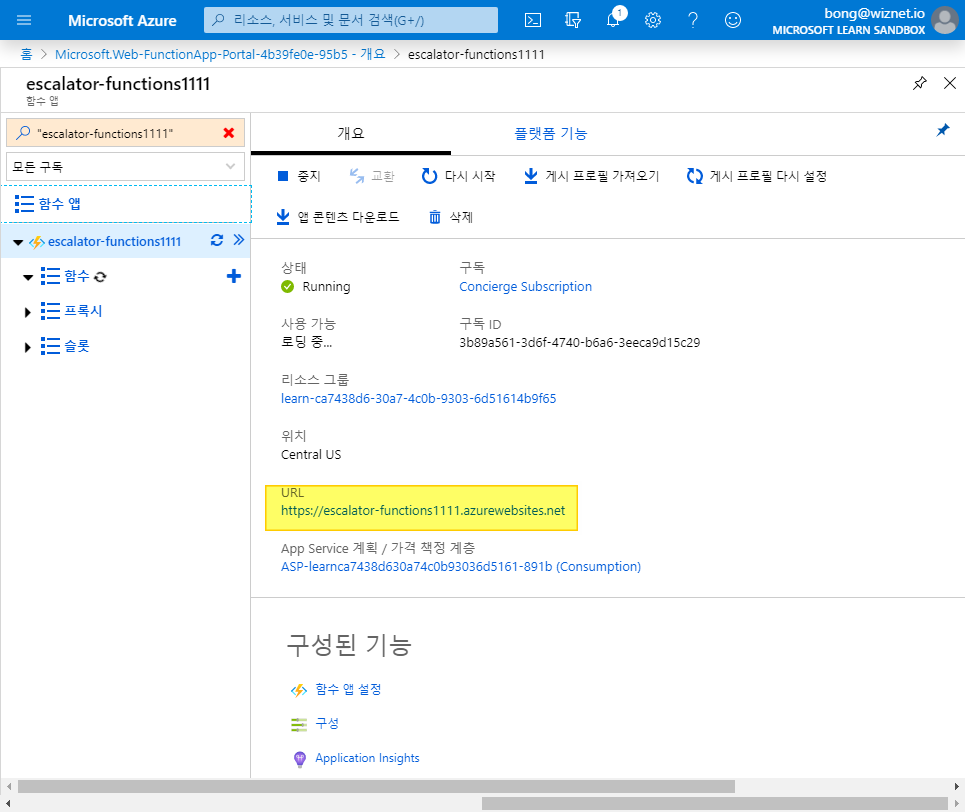Reset publish profile (게시 프로필 다시 설정)

click(757, 176)
